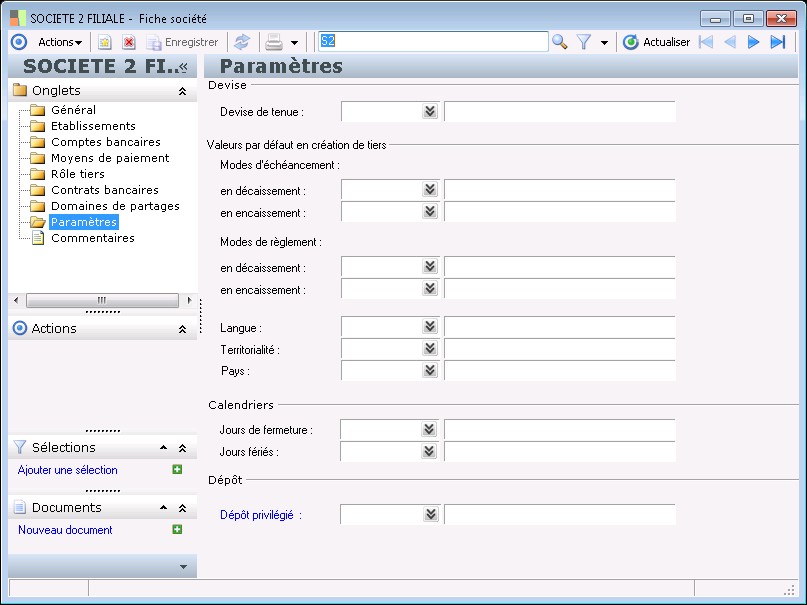Open échéancement en décaissement dropdown
Image resolution: width=807 pixels, height=605 pixels.
(430, 190)
